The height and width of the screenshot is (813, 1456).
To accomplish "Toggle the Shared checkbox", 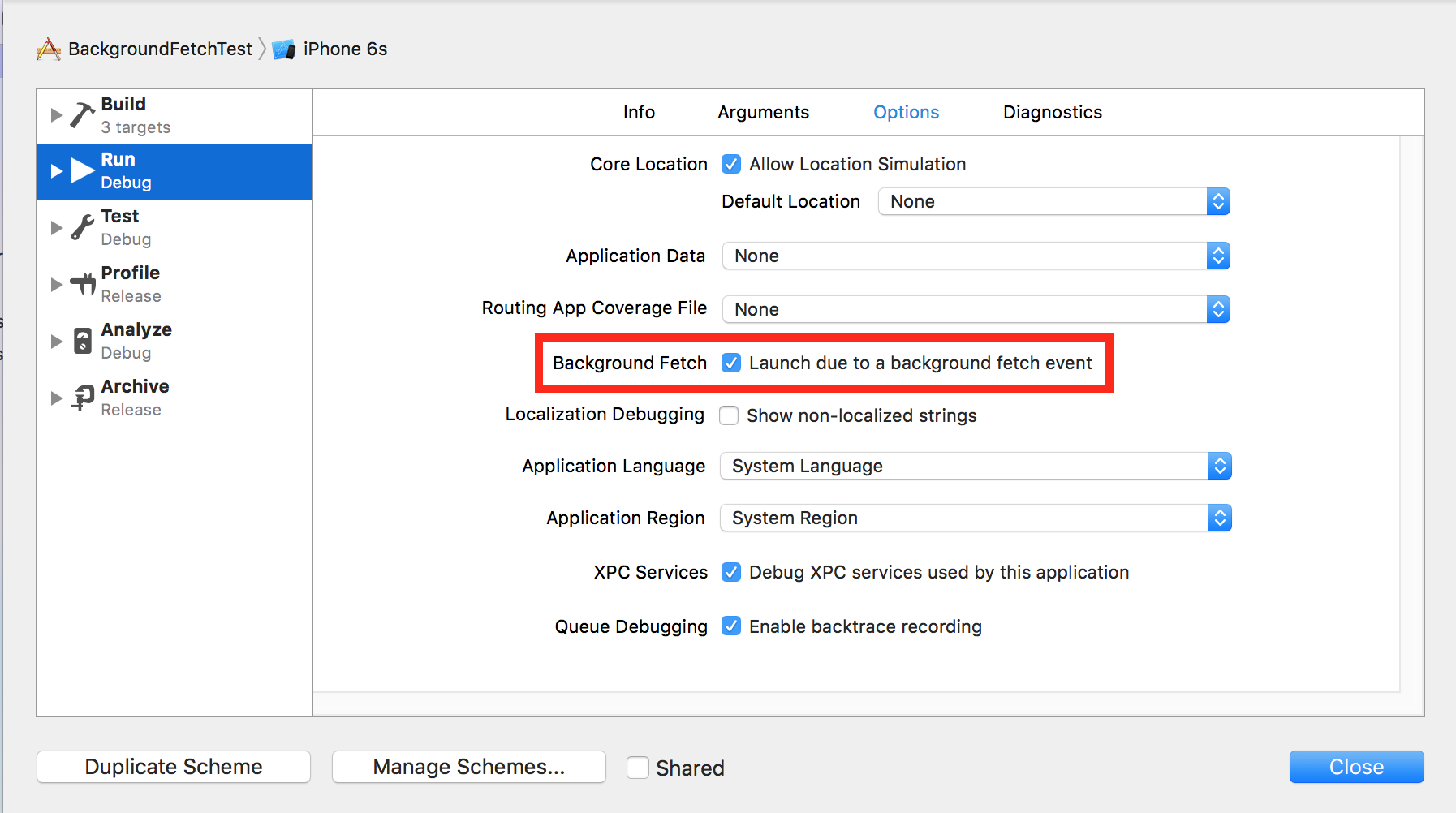I will (x=638, y=768).
